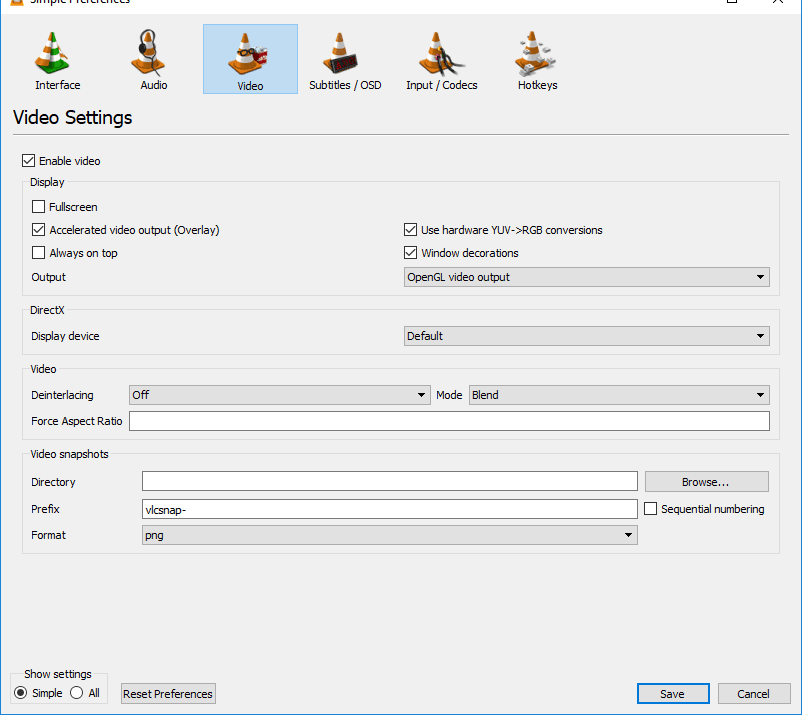Open the Audio headphones cone icon
The width and height of the screenshot is (802, 715).
pyautogui.click(x=148, y=52)
